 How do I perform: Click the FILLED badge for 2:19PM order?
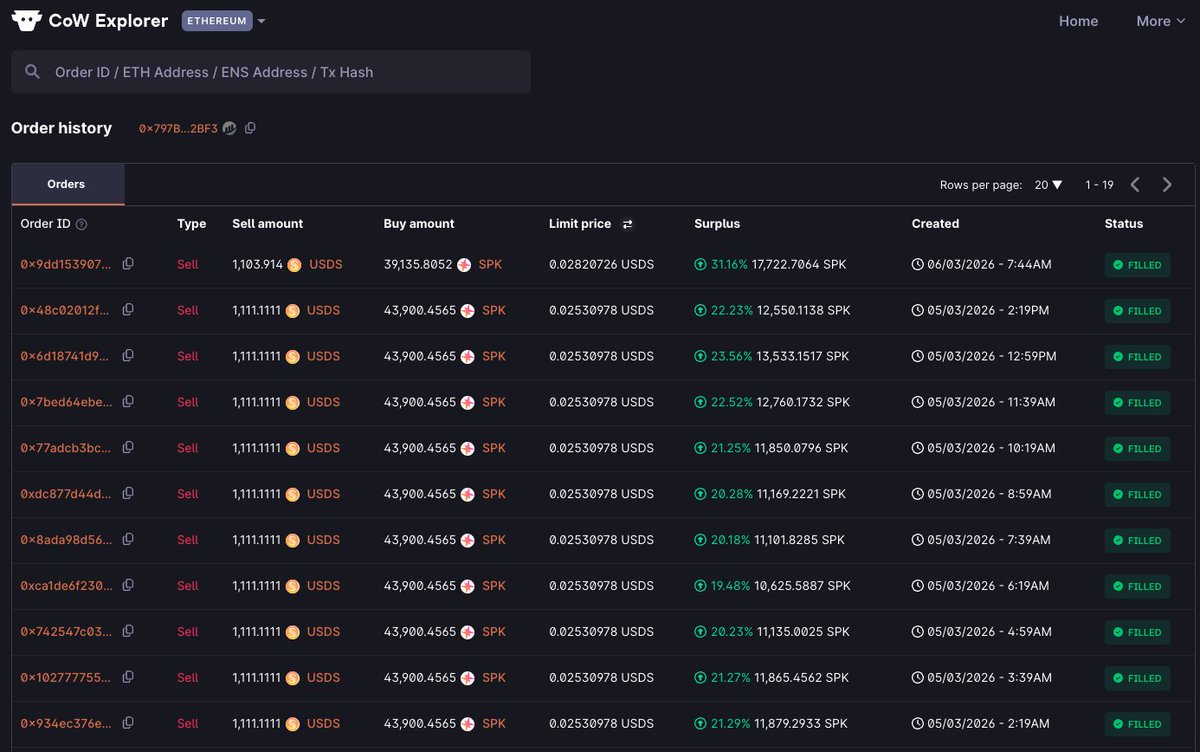pos(1137,311)
